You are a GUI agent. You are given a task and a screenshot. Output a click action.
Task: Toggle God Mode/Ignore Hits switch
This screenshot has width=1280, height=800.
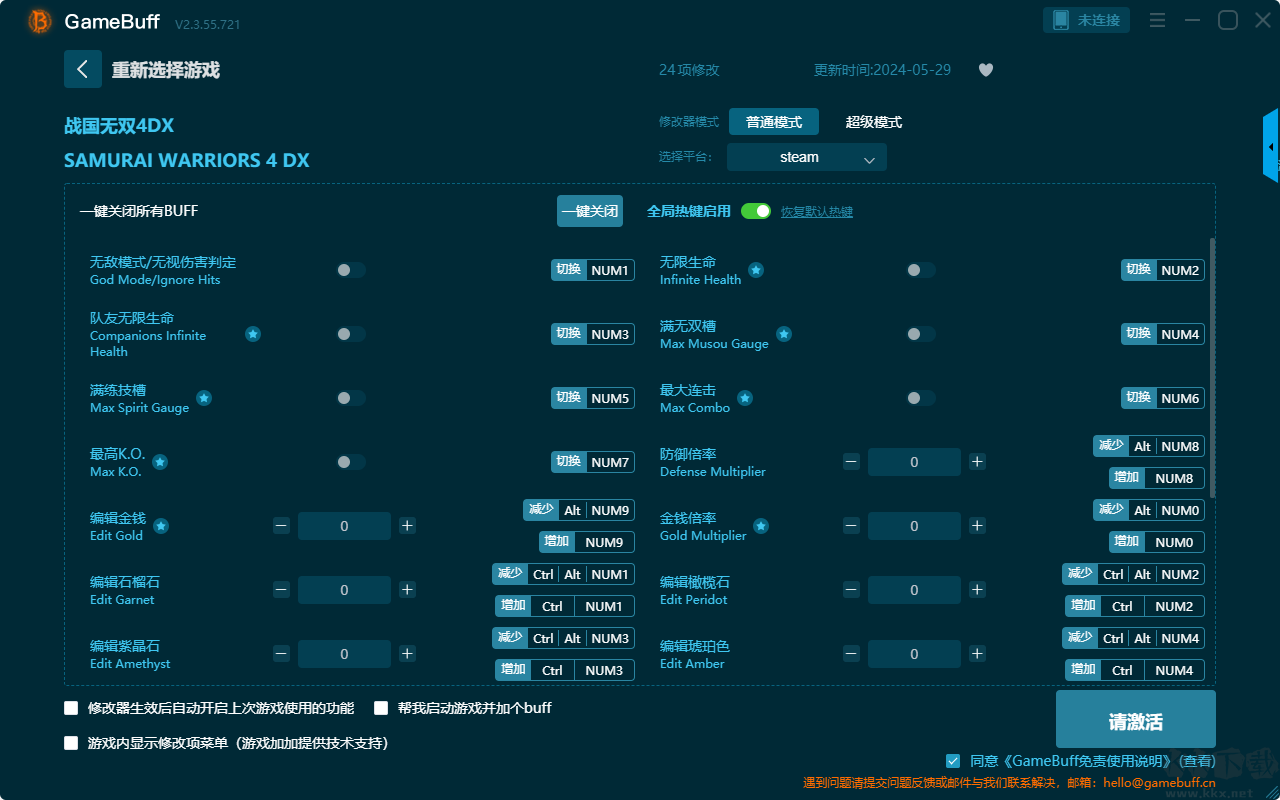pyautogui.click(x=351, y=270)
